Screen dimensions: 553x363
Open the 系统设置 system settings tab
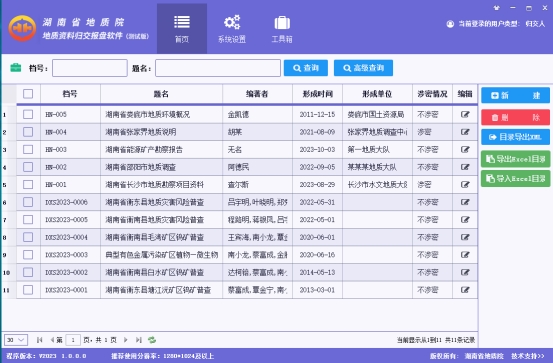coord(232,29)
